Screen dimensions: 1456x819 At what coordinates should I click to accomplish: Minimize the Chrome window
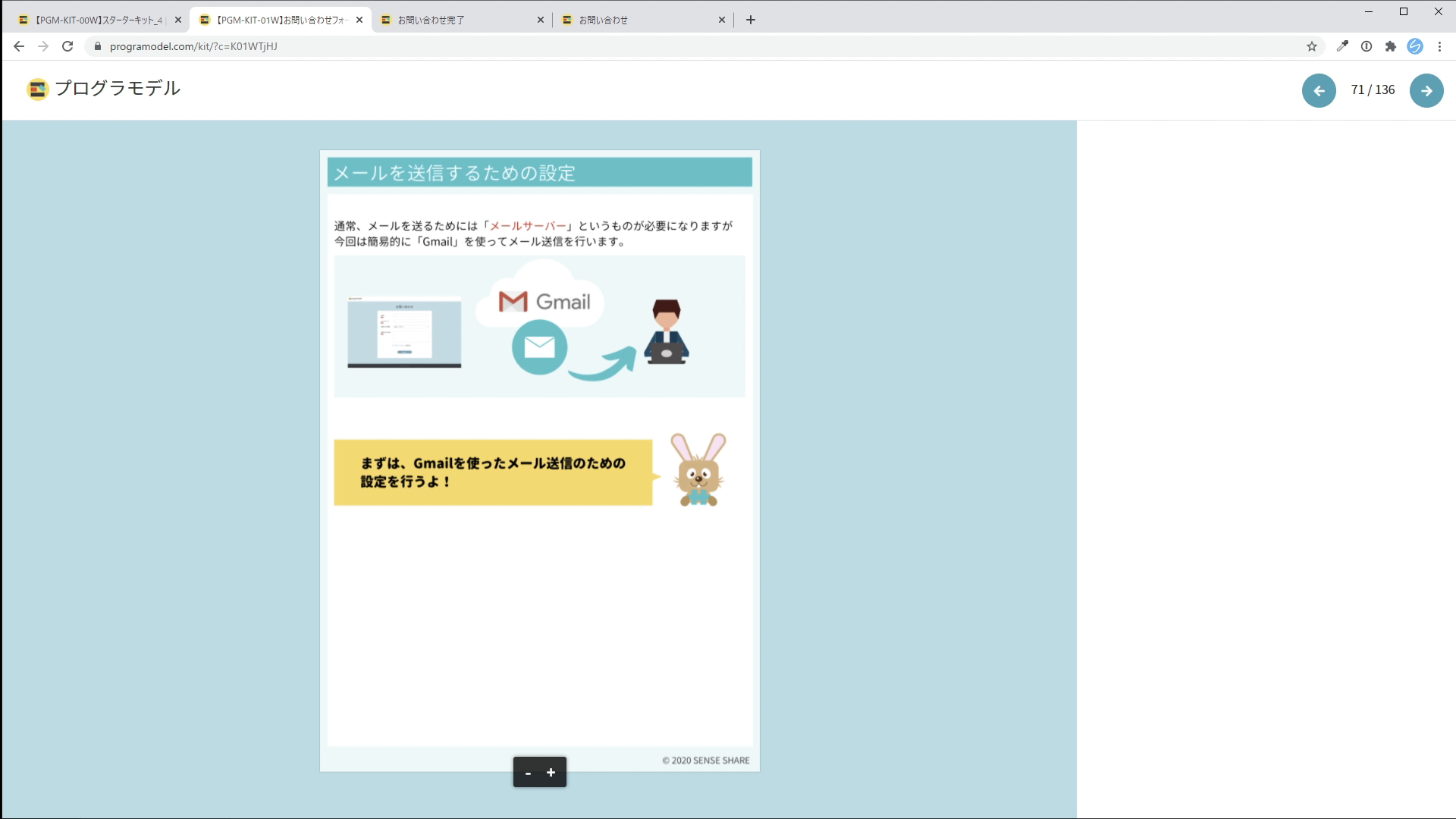click(x=1369, y=11)
